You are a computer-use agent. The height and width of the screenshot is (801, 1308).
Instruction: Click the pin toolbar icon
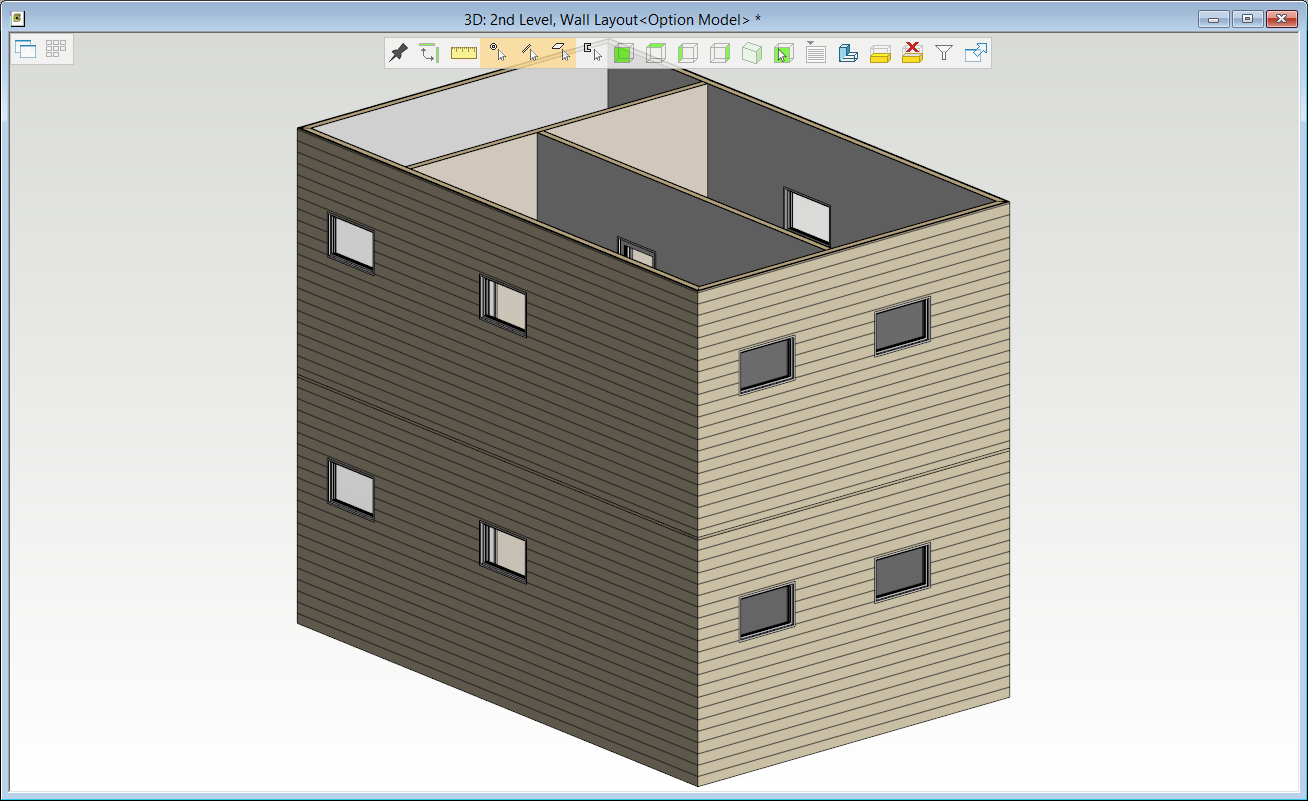398,53
